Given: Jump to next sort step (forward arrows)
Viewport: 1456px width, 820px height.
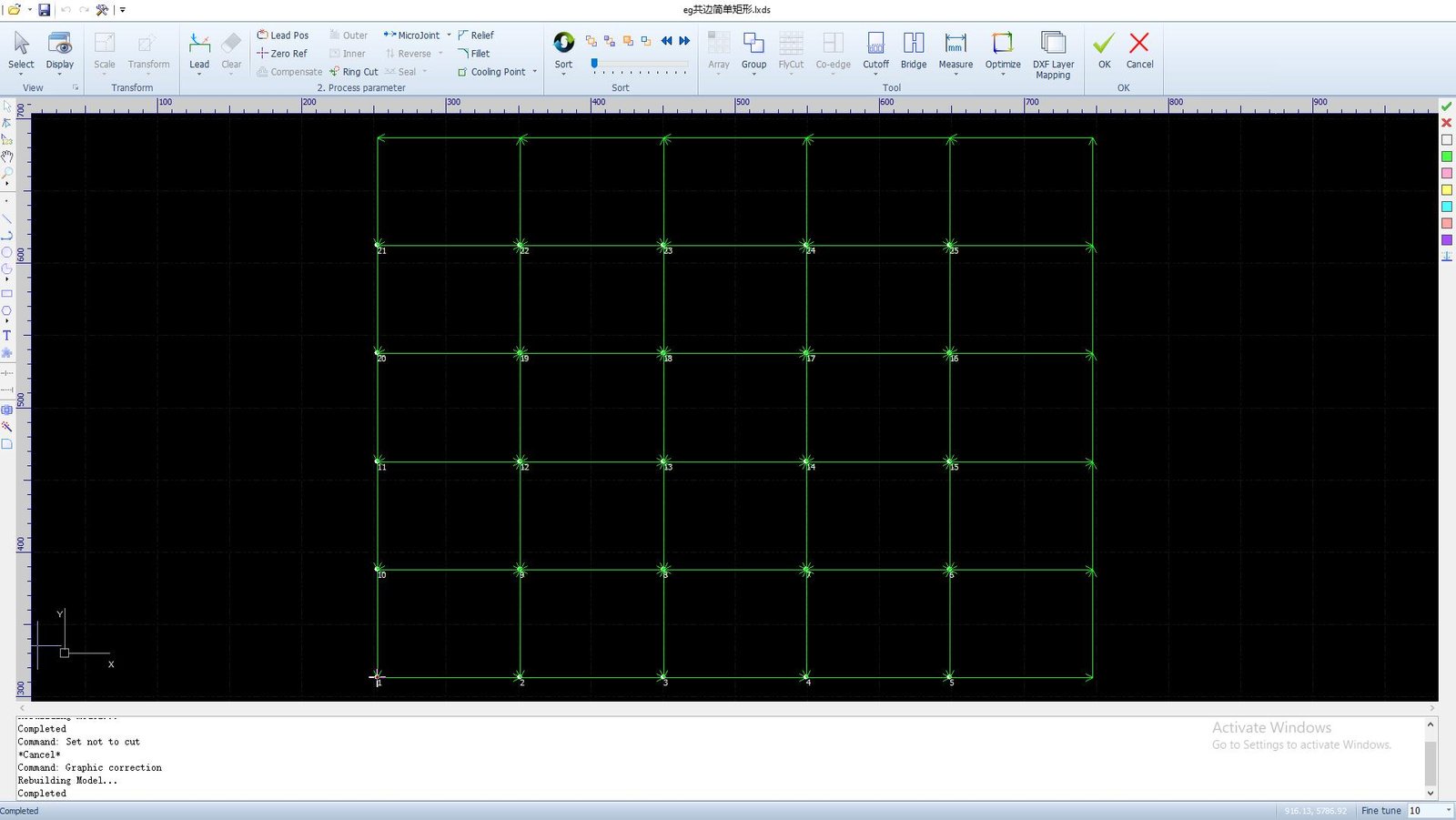Looking at the screenshot, I should point(684,41).
